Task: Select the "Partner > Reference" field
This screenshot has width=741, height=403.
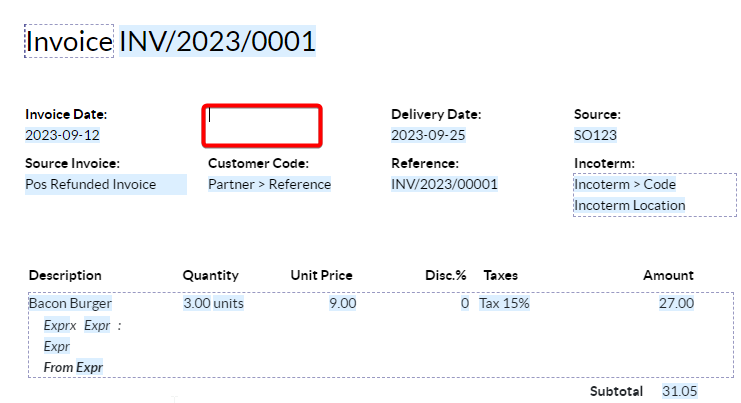Action: point(269,184)
